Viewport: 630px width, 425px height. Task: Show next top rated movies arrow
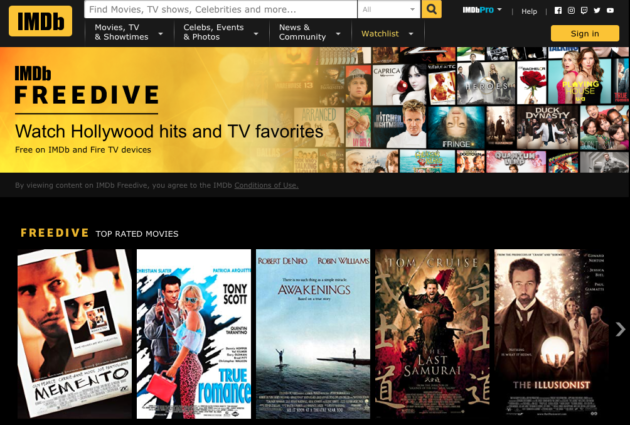620,329
